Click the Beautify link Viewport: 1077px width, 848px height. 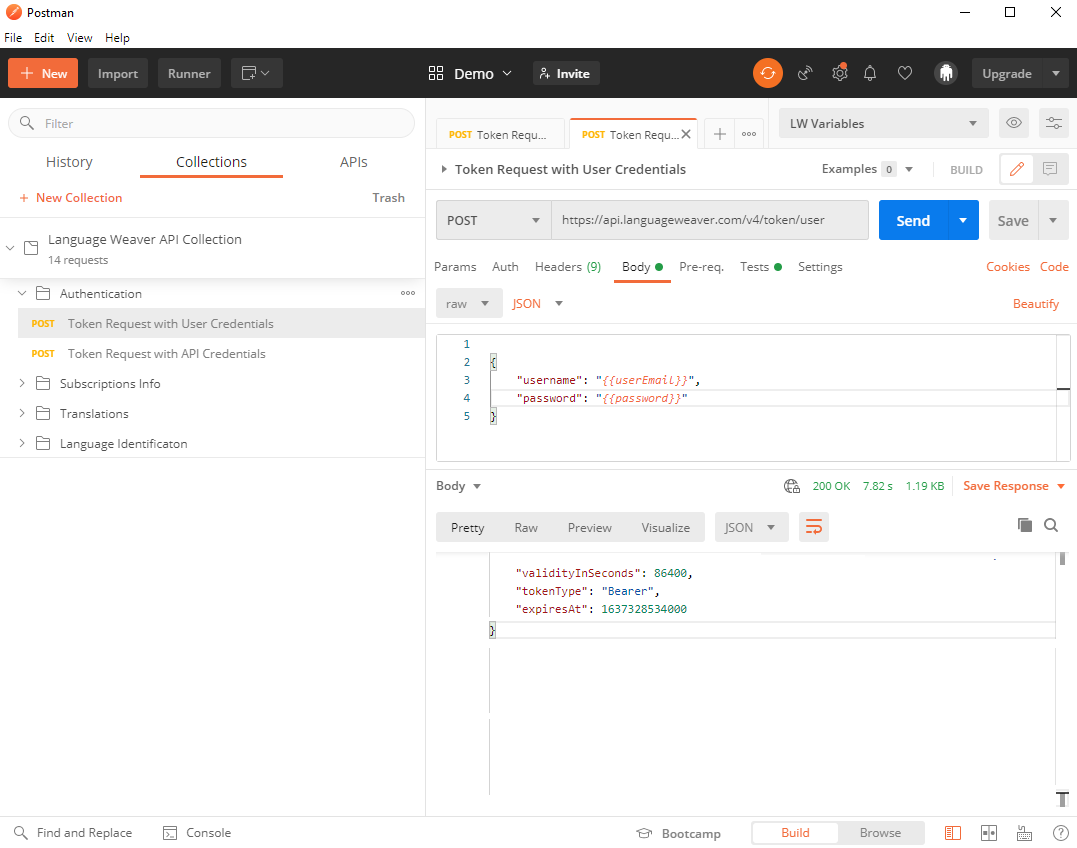[x=1035, y=303]
